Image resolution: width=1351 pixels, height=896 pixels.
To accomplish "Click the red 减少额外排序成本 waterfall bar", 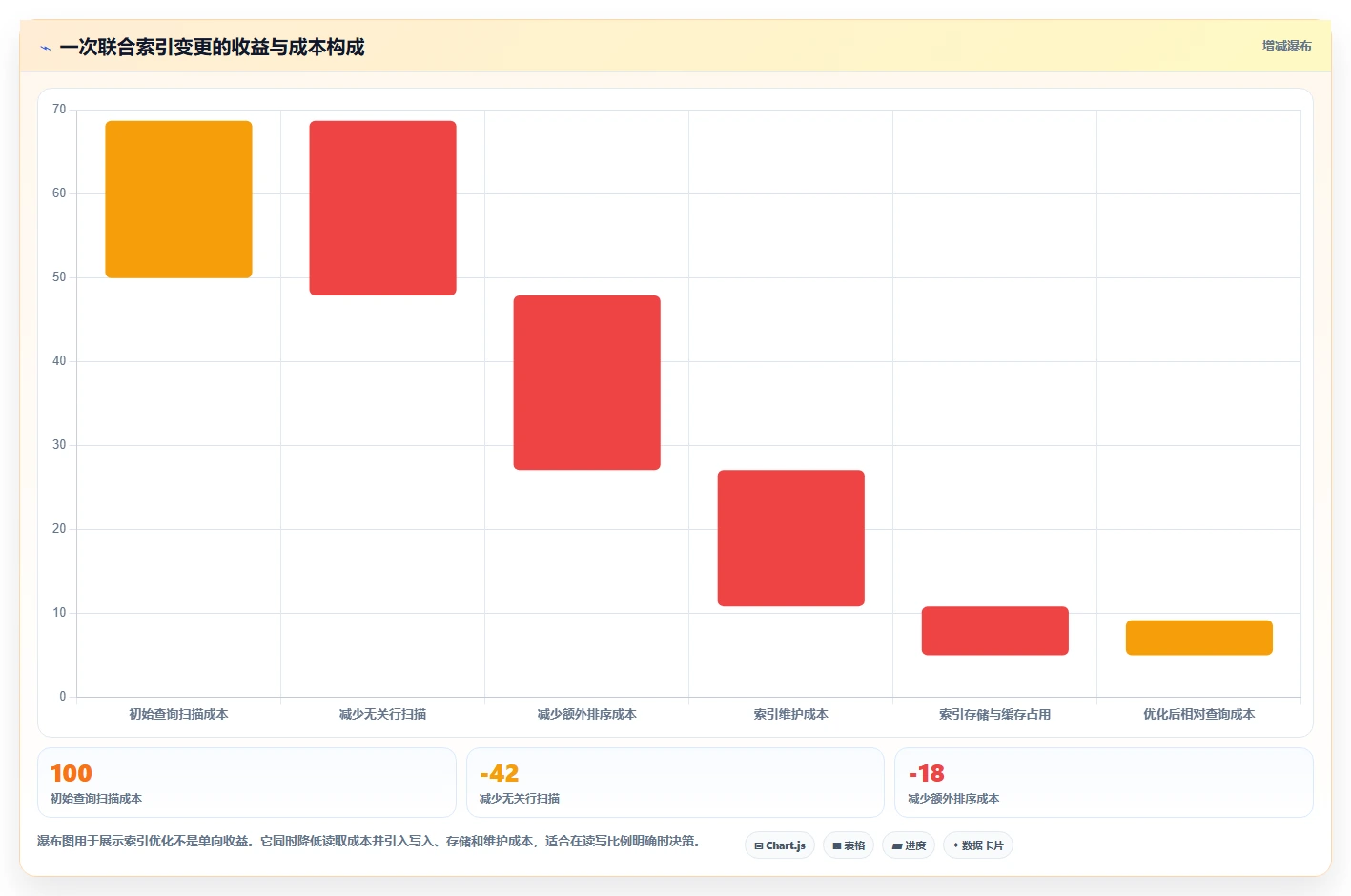I will pos(586,382).
